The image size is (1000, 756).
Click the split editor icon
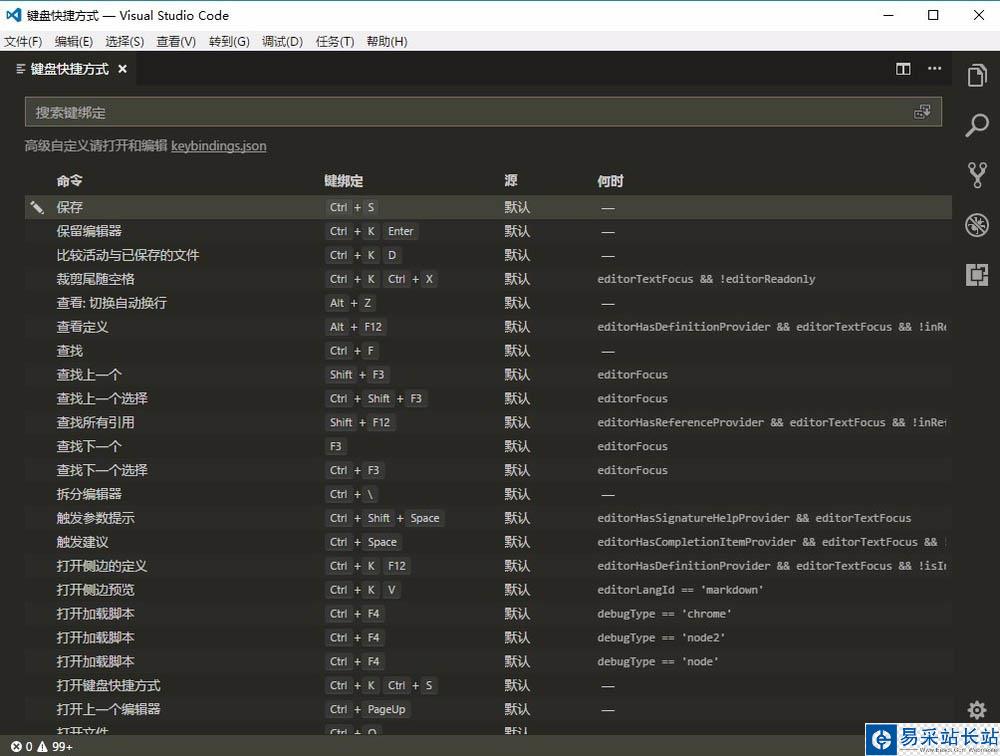tap(903, 69)
